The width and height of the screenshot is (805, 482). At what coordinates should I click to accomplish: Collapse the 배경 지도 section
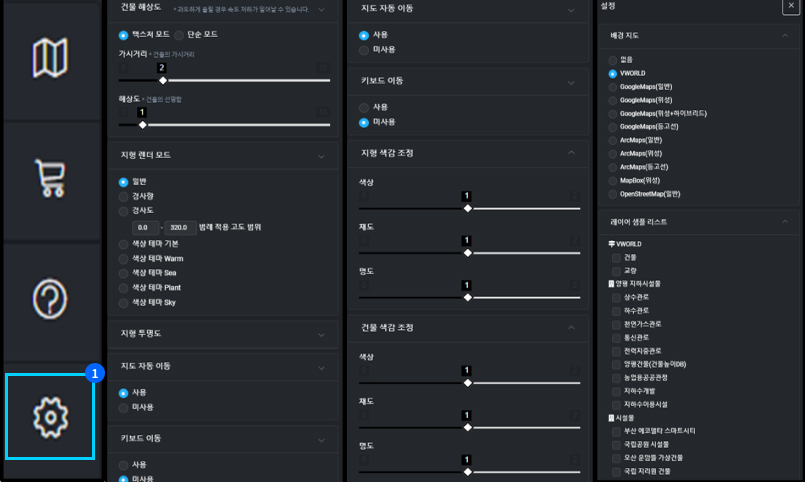pos(784,36)
